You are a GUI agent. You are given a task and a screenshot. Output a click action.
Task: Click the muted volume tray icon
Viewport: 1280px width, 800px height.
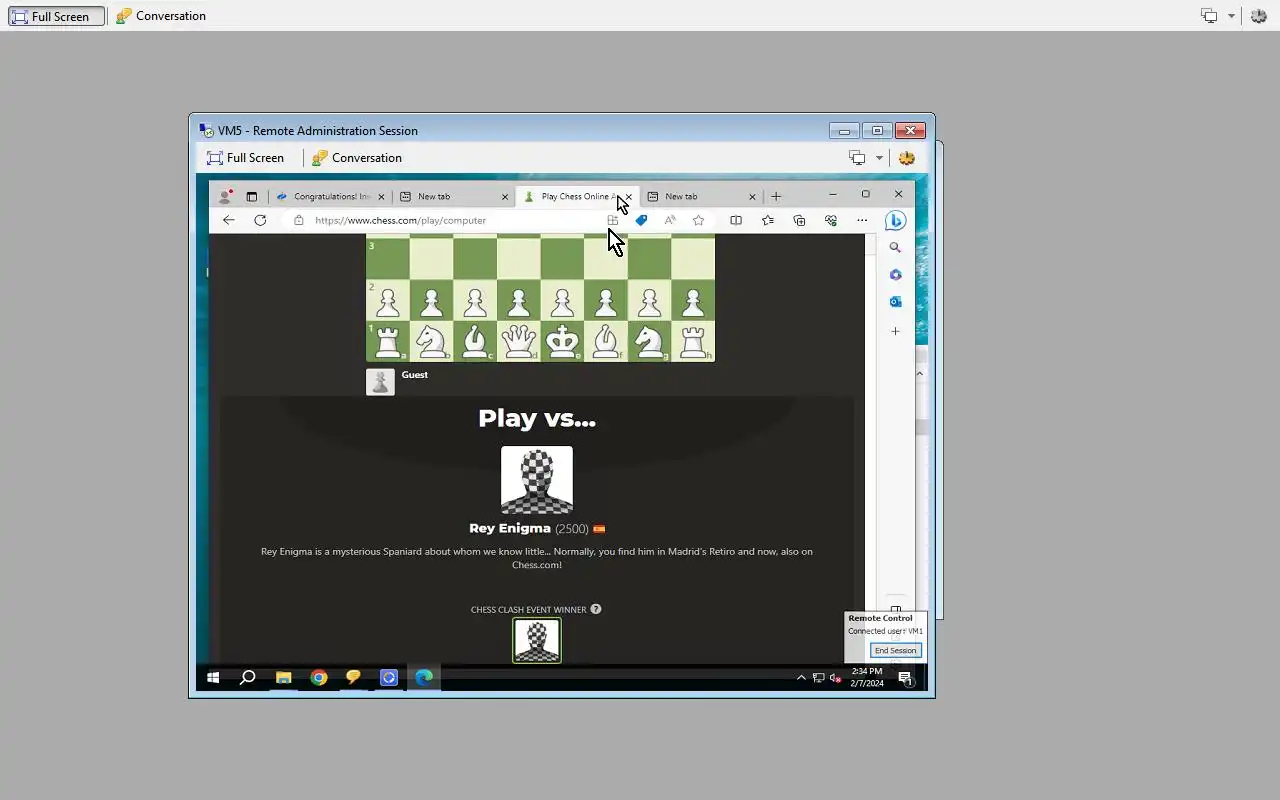tap(835, 678)
